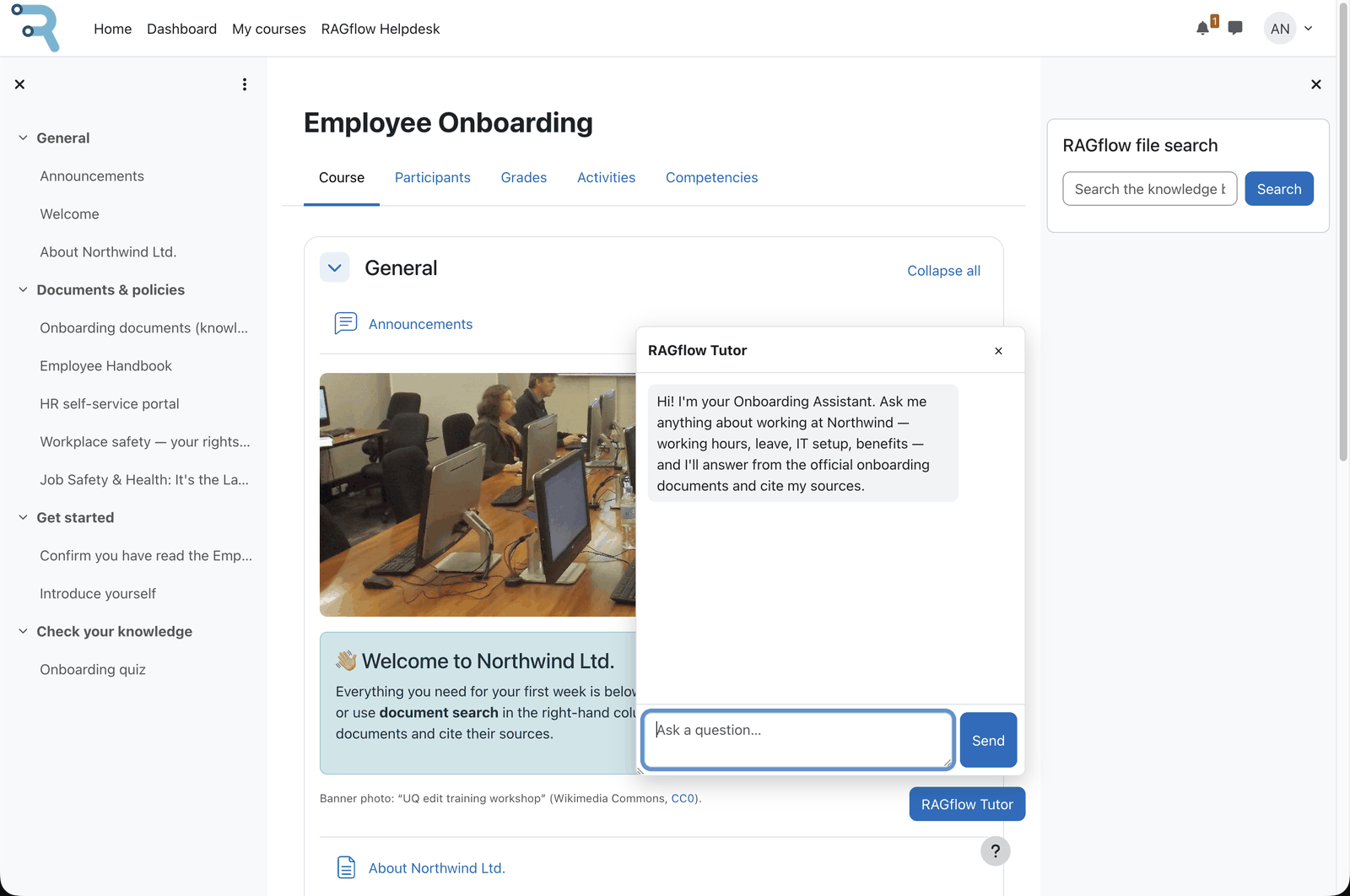Collapse the General course section chevron

[x=335, y=268]
